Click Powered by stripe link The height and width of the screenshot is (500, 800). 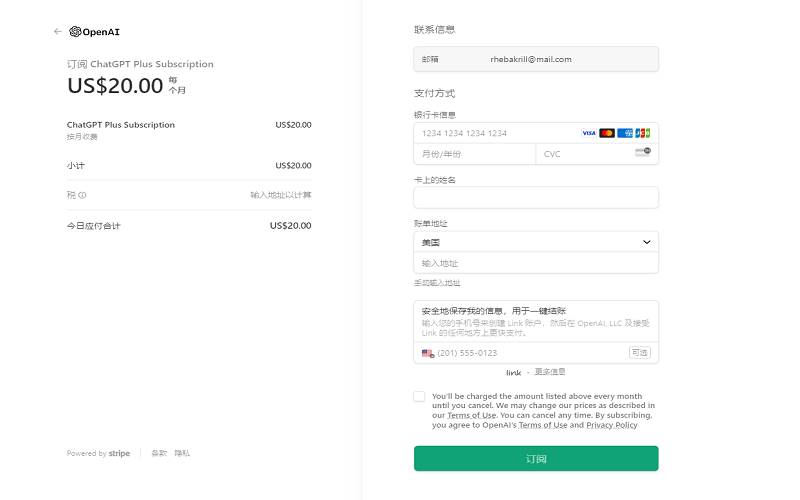click(98, 453)
